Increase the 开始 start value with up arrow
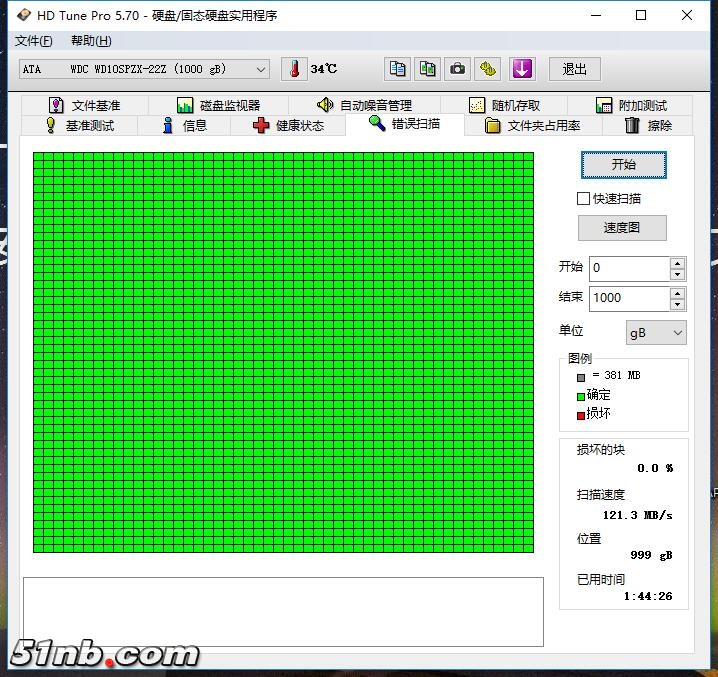The height and width of the screenshot is (677, 718). point(678,263)
